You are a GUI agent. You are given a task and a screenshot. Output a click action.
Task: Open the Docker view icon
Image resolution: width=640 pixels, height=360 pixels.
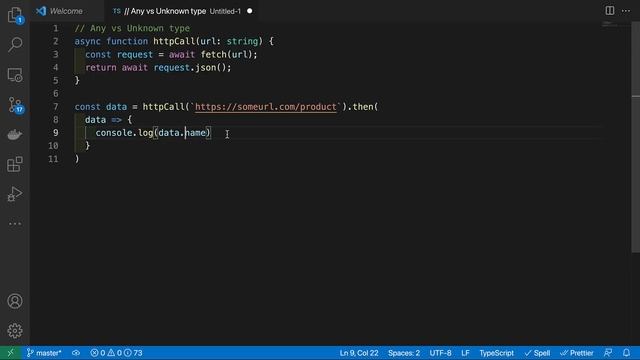click(15, 134)
